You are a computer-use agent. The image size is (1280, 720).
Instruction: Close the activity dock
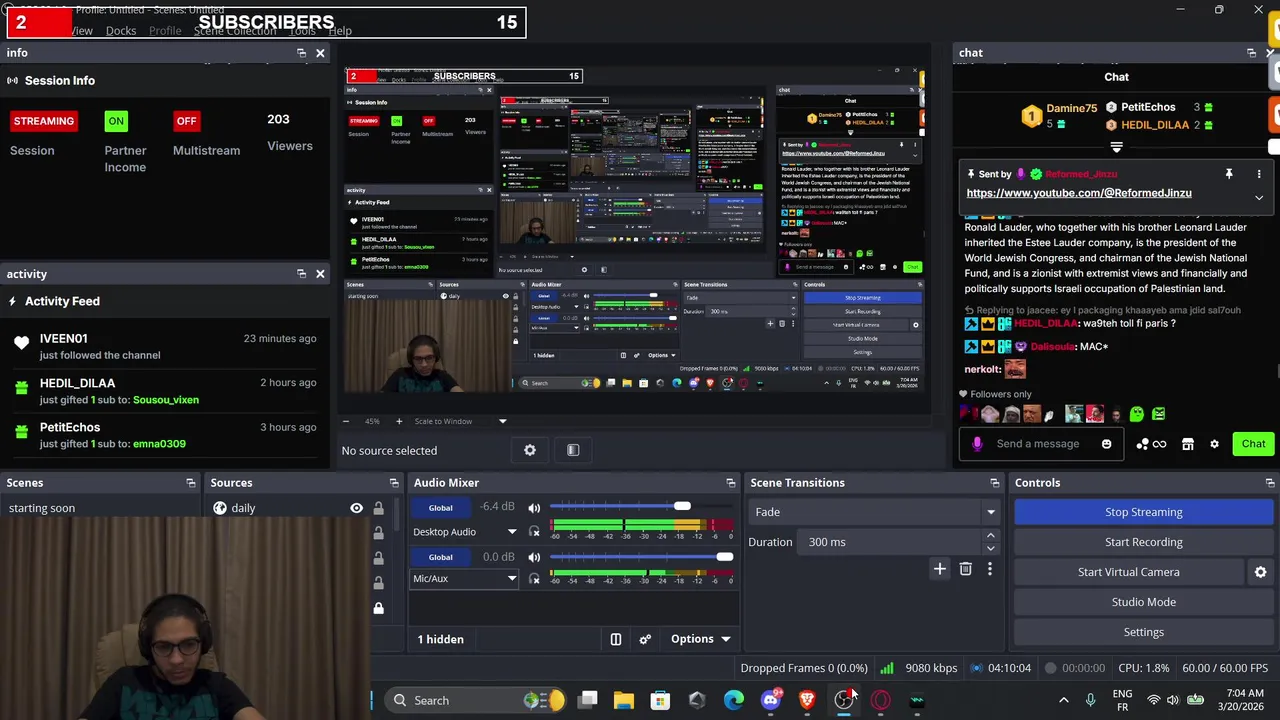(320, 274)
